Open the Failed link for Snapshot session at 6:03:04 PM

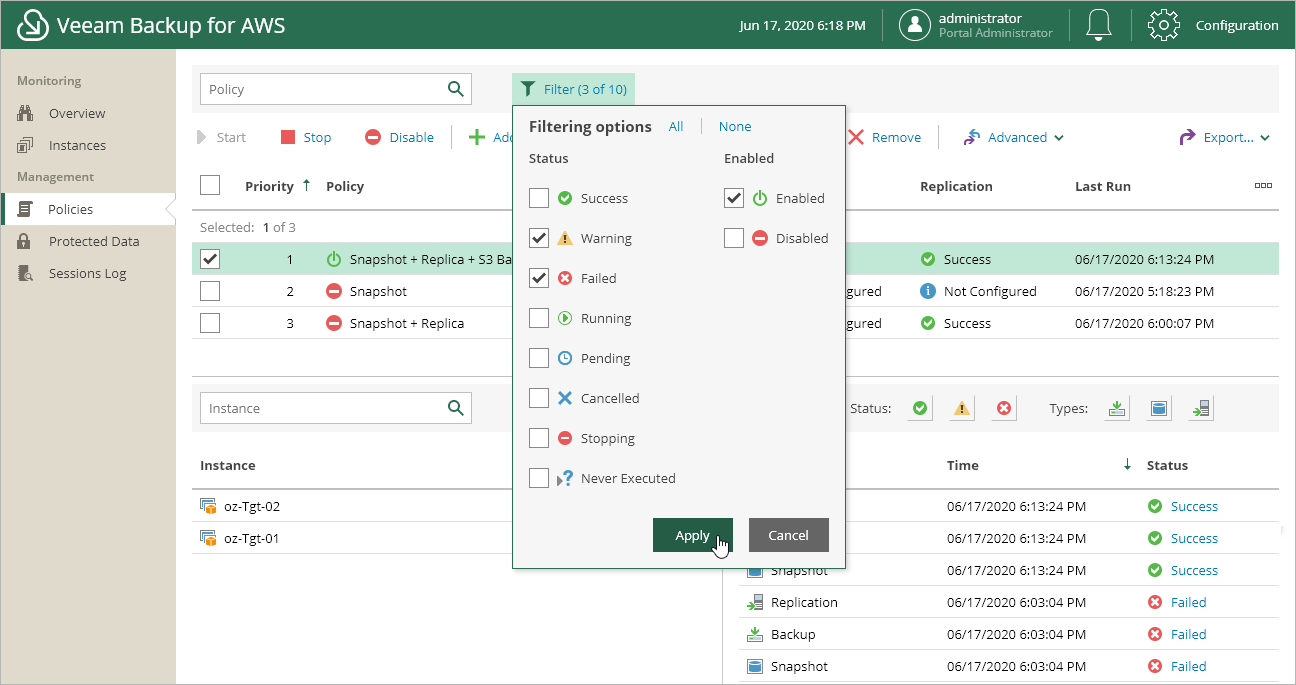pos(1189,666)
